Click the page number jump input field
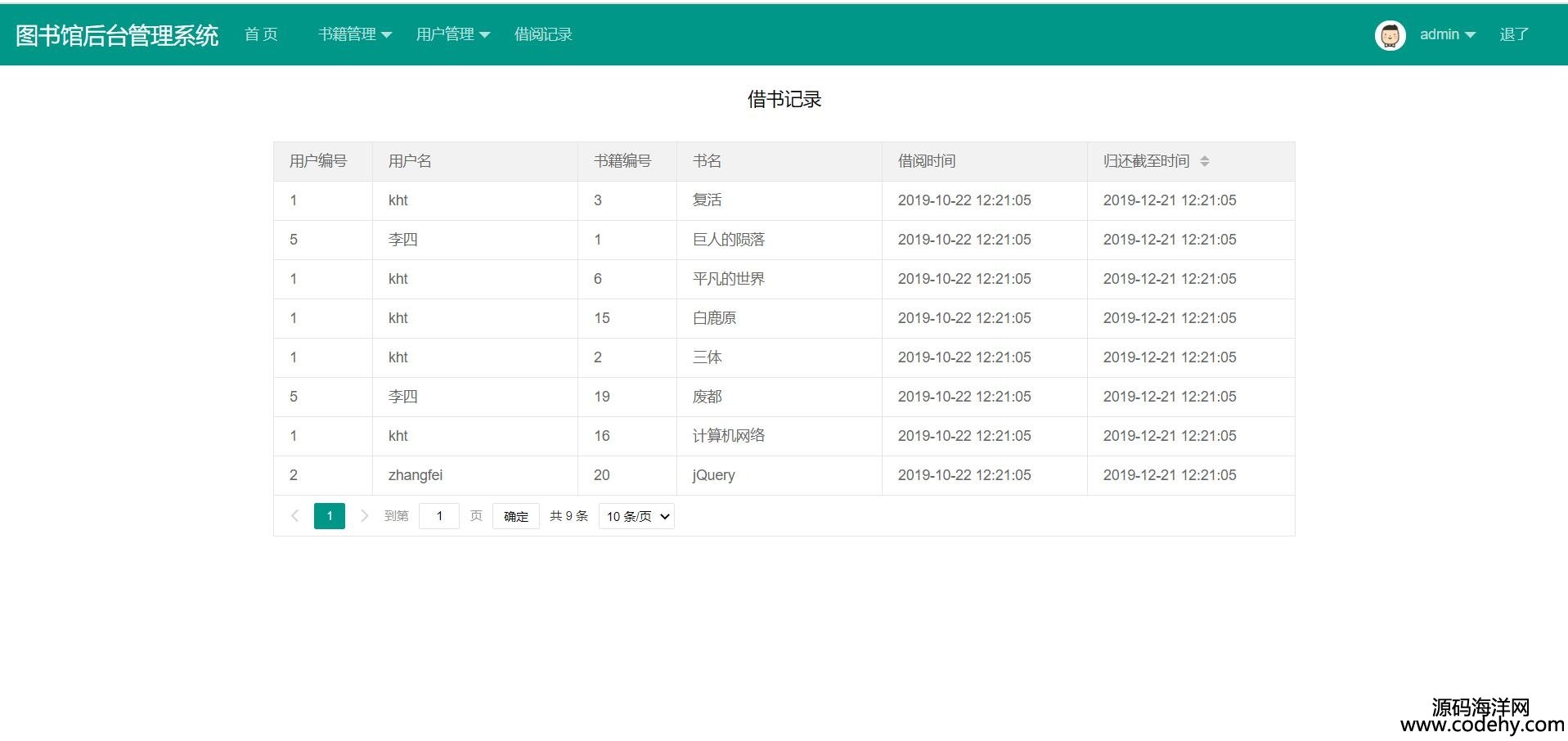This screenshot has height=741, width=1568. pyautogui.click(x=439, y=516)
